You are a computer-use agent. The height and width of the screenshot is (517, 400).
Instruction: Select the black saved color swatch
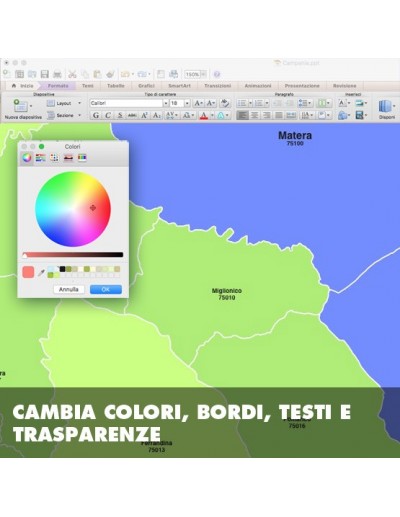tap(62, 269)
